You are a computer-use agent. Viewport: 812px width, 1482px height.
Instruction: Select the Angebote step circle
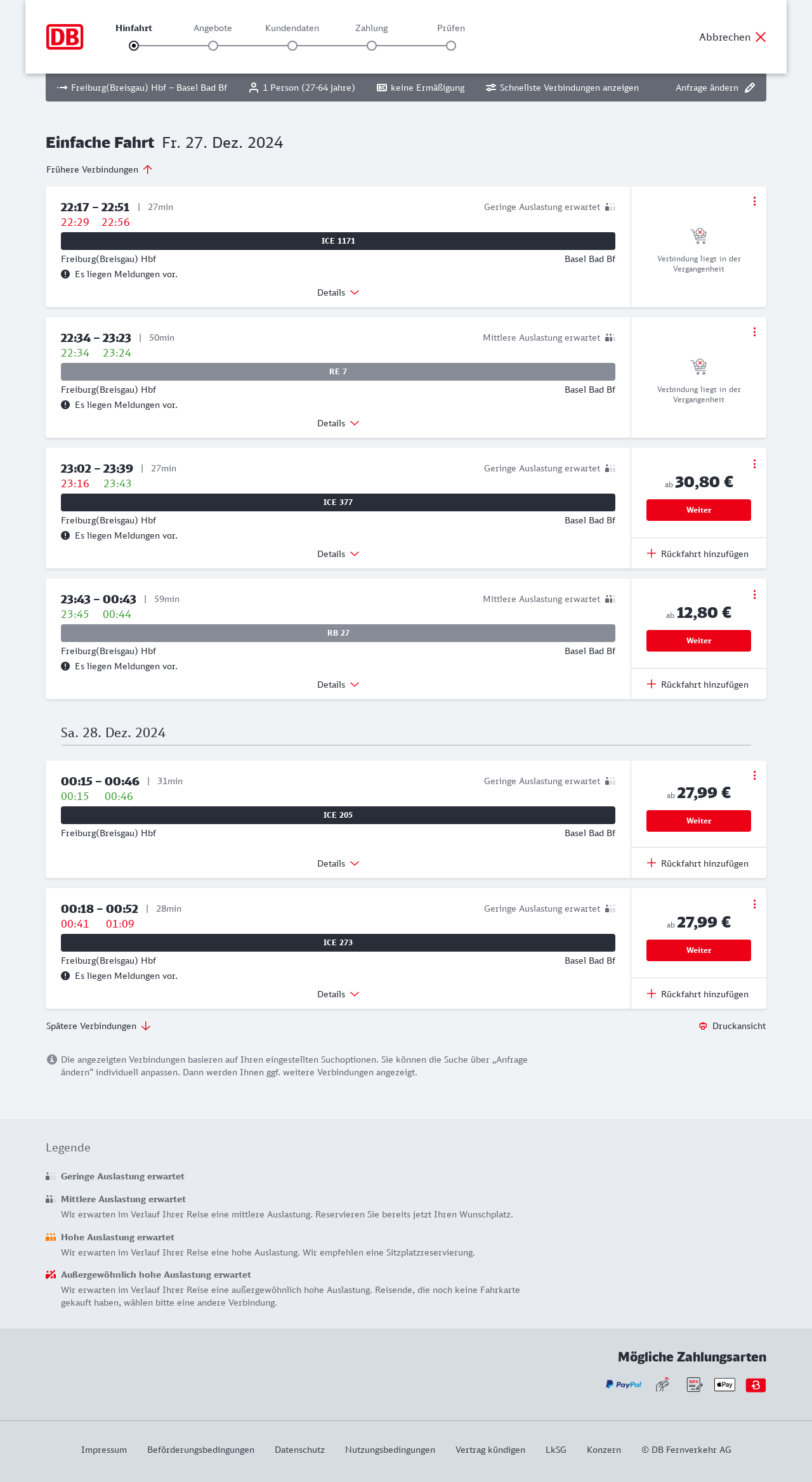point(213,46)
